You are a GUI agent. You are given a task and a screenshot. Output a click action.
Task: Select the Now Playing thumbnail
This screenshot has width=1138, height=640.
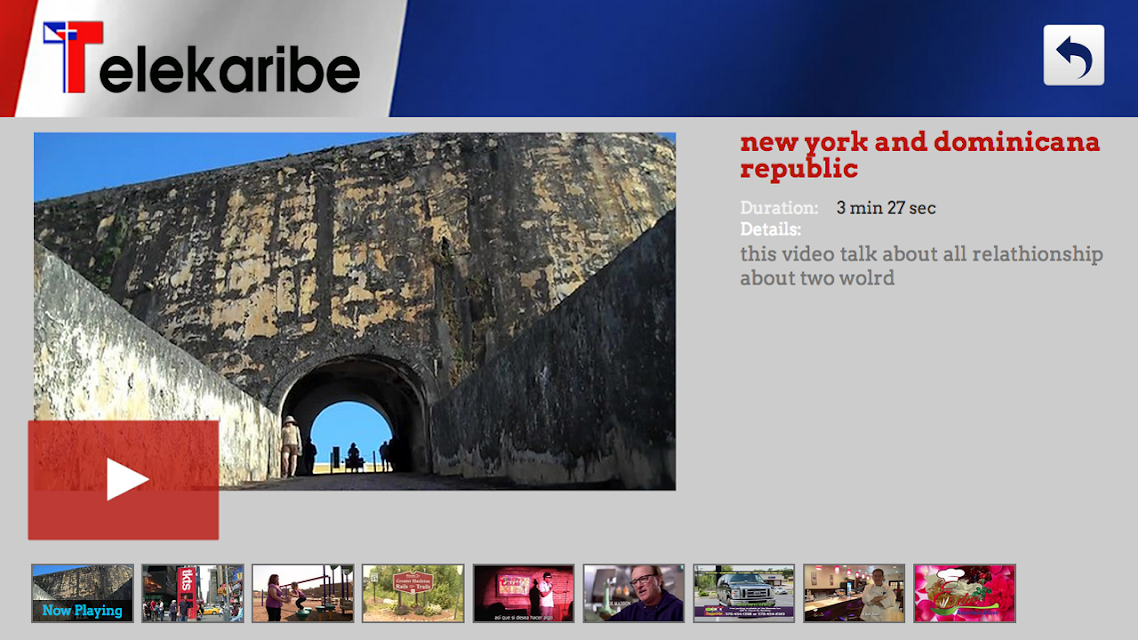click(82, 593)
